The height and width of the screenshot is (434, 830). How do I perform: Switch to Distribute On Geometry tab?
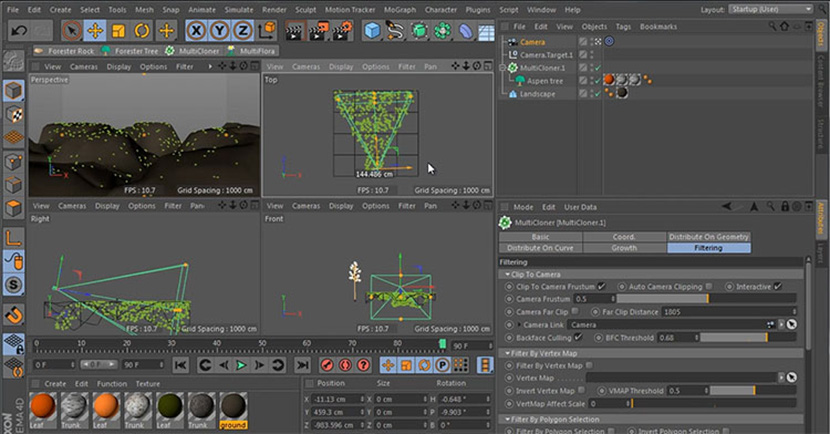click(x=708, y=237)
